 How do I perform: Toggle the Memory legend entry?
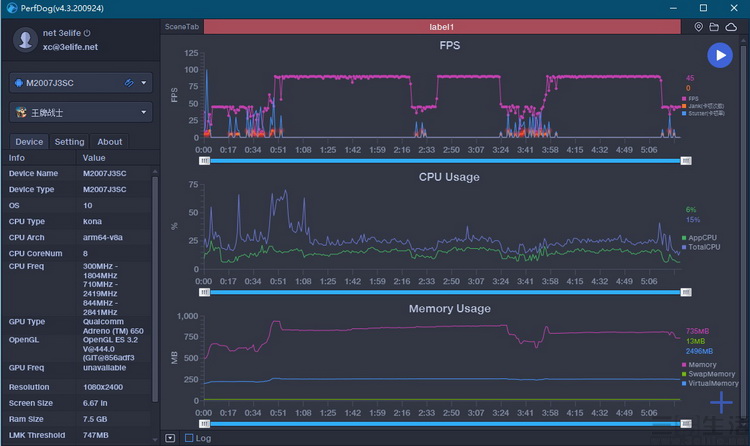click(x=699, y=365)
